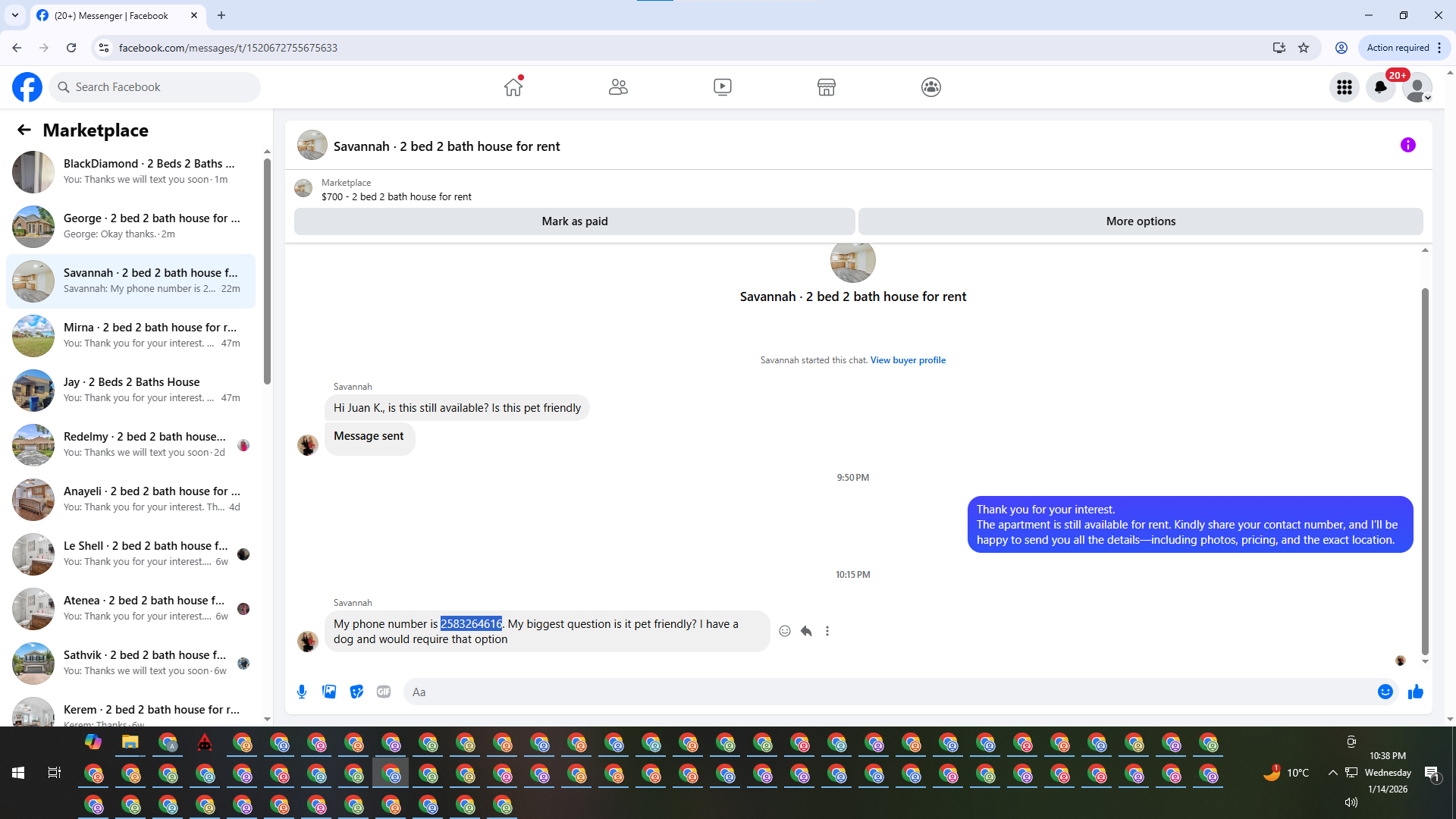
Task: React to Savannah's phone number message
Action: [x=785, y=631]
